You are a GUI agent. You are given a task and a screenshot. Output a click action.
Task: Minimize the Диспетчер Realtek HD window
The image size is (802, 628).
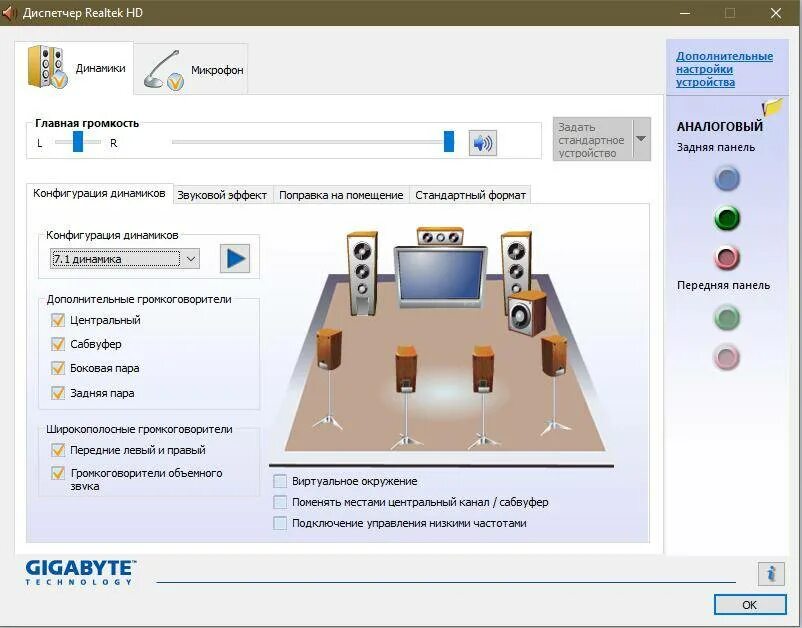point(685,13)
